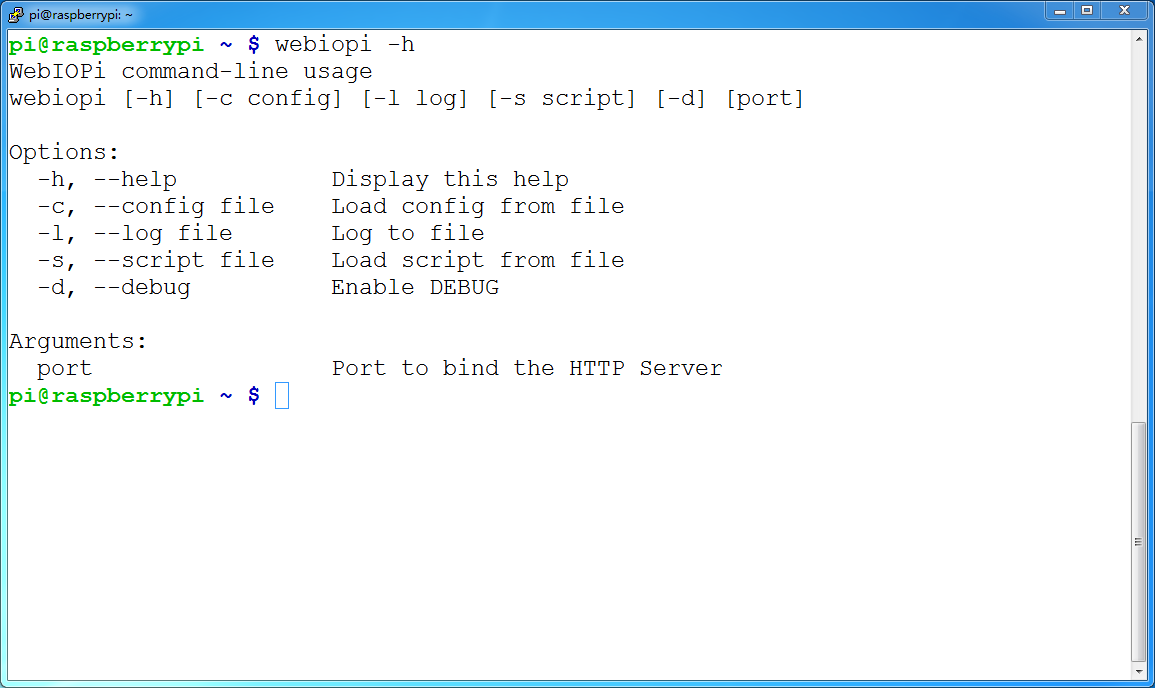Click the 'Options:' heading line
Viewport: 1155px width, 688px height.
(64, 152)
